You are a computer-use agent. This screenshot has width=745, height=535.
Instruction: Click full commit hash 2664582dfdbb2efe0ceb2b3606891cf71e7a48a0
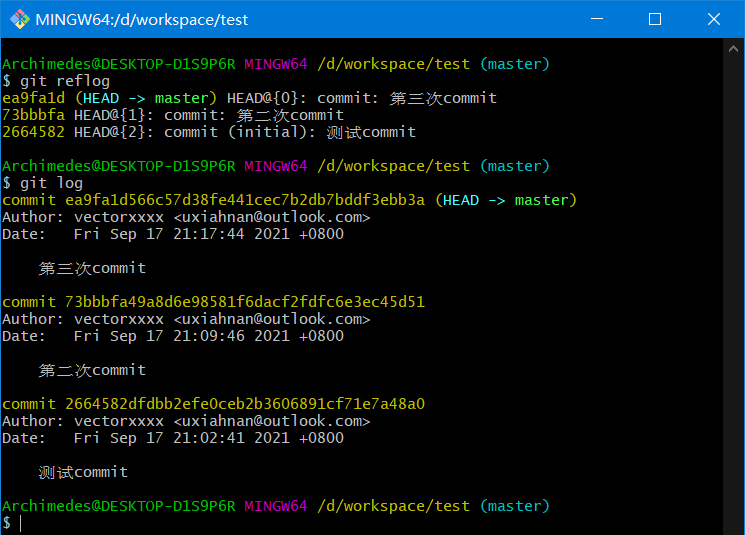(245, 404)
